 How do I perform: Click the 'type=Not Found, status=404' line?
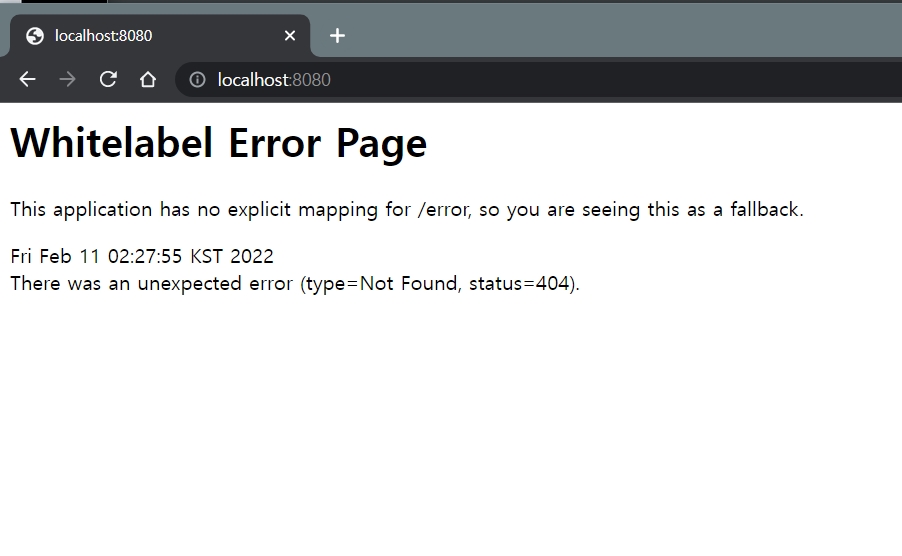(x=295, y=283)
